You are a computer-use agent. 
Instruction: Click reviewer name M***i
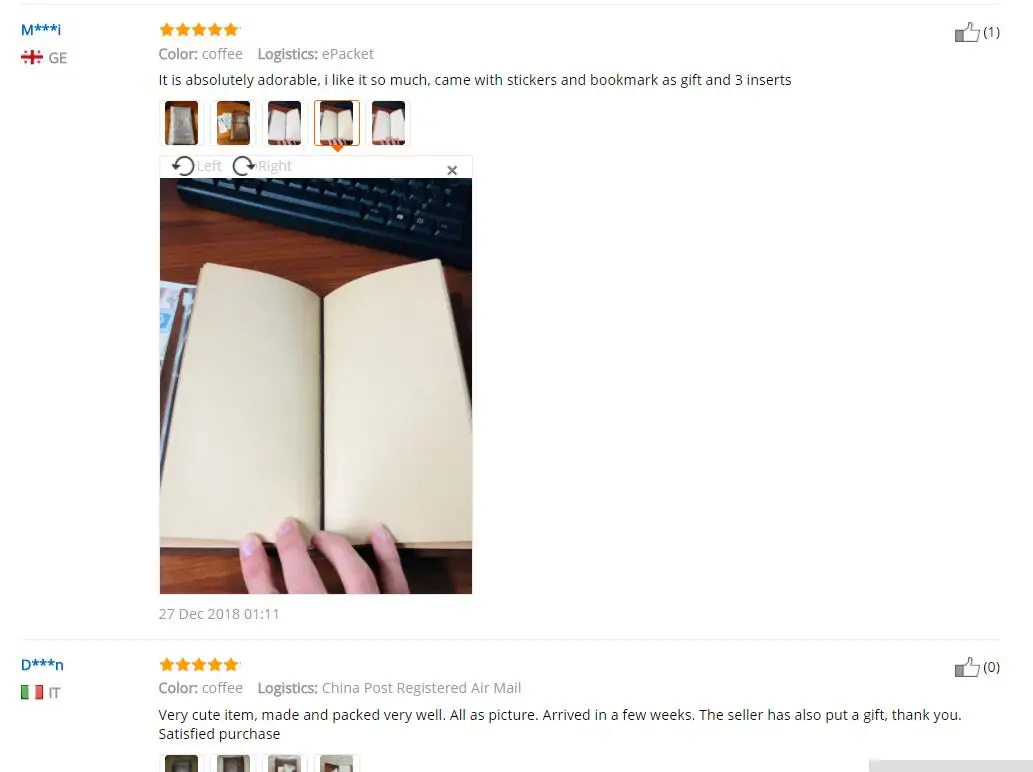41,30
